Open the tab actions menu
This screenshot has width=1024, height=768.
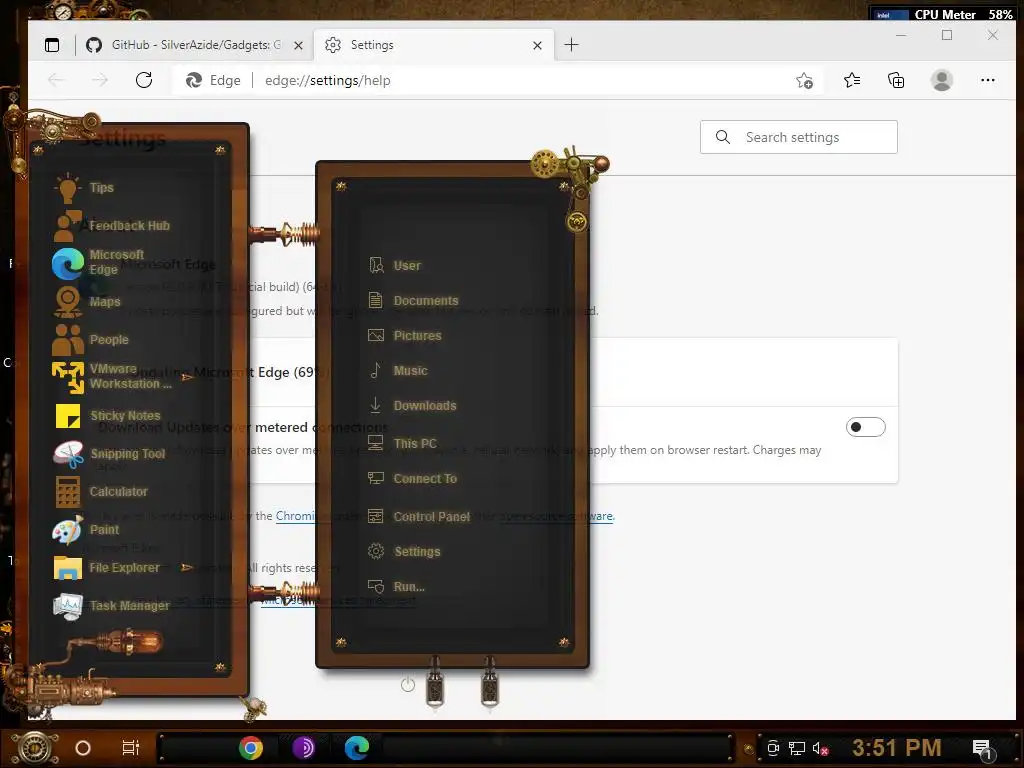pos(52,45)
